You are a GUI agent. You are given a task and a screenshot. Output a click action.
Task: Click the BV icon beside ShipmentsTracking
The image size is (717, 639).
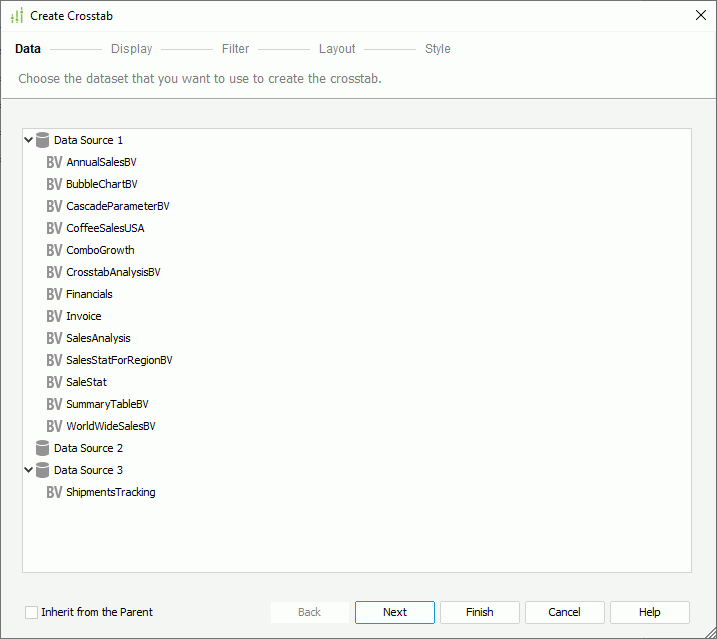(54, 492)
